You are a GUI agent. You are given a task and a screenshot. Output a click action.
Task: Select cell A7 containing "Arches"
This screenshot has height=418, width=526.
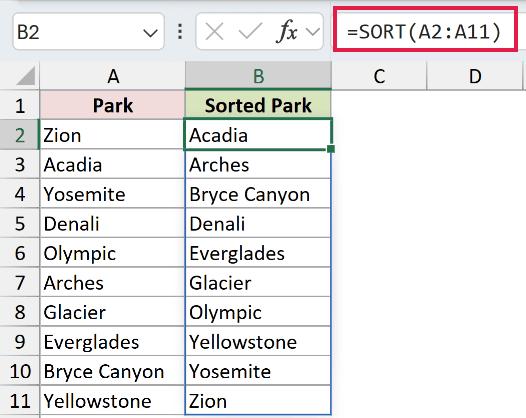pyautogui.click(x=112, y=282)
